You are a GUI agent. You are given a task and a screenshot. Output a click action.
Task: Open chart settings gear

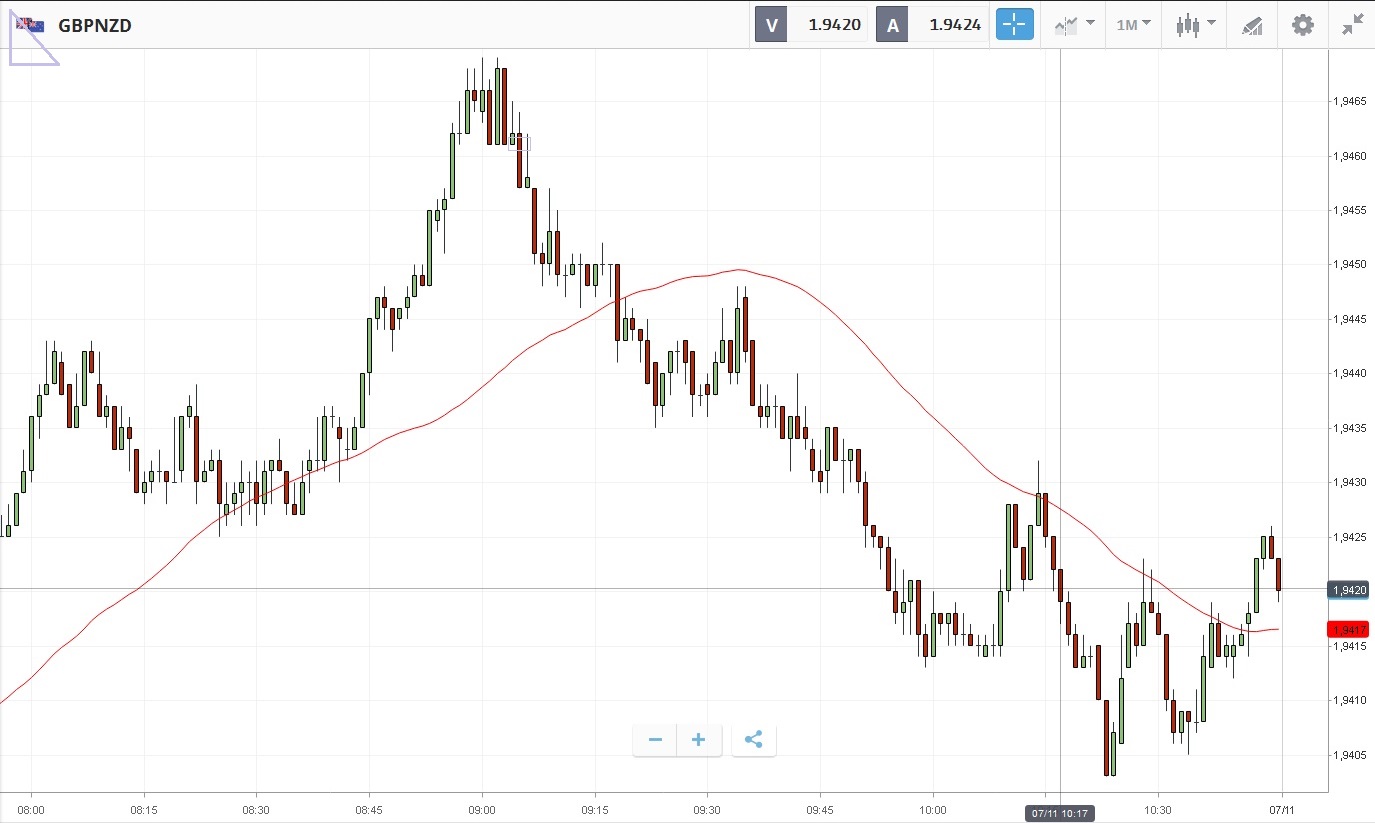click(x=1303, y=24)
